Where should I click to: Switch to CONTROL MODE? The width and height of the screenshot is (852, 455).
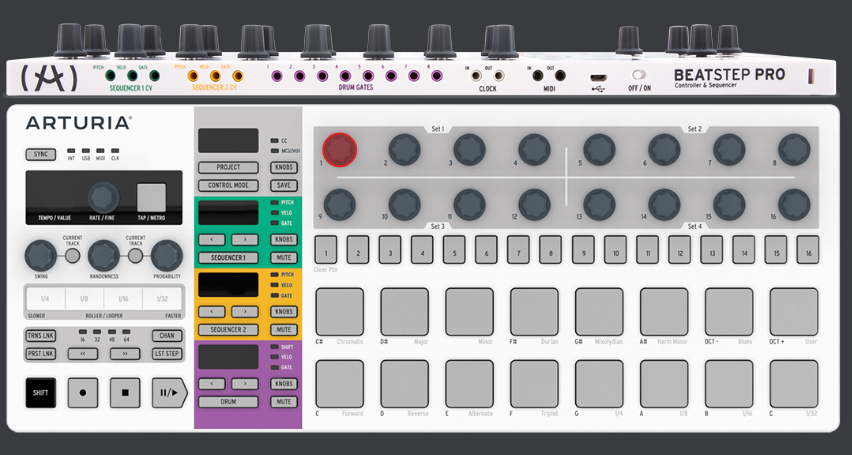[x=228, y=185]
